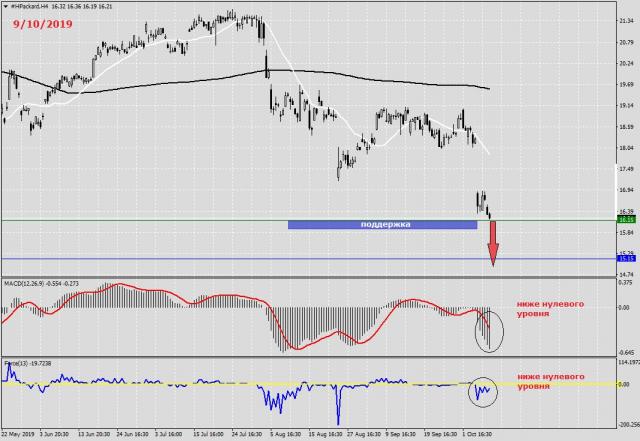Click the 21.34 level on the price scale
Image resolution: width=640 pixels, height=441 pixels.
[x=628, y=19]
